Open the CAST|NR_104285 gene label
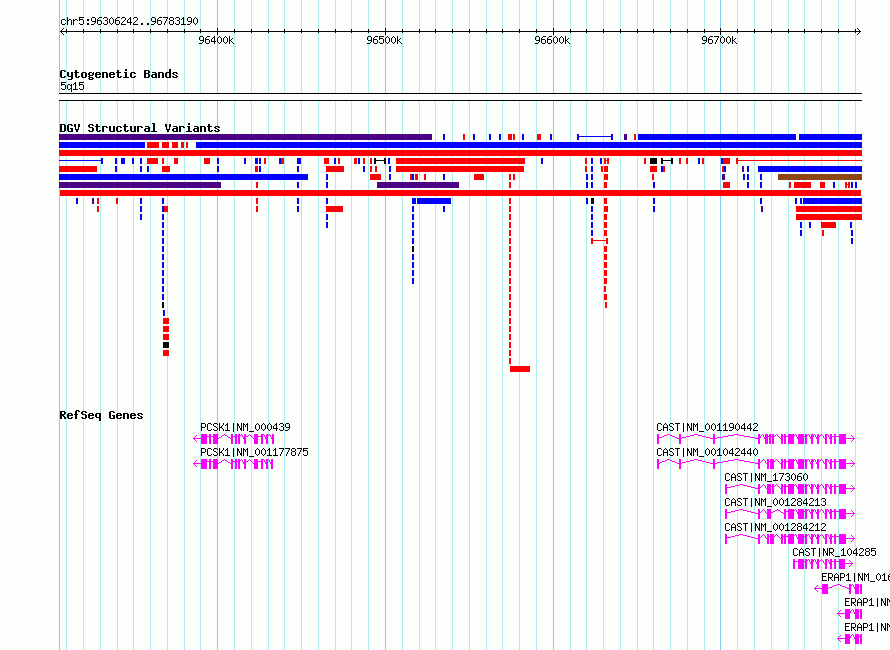This screenshot has height=650, width=890. 834,552
